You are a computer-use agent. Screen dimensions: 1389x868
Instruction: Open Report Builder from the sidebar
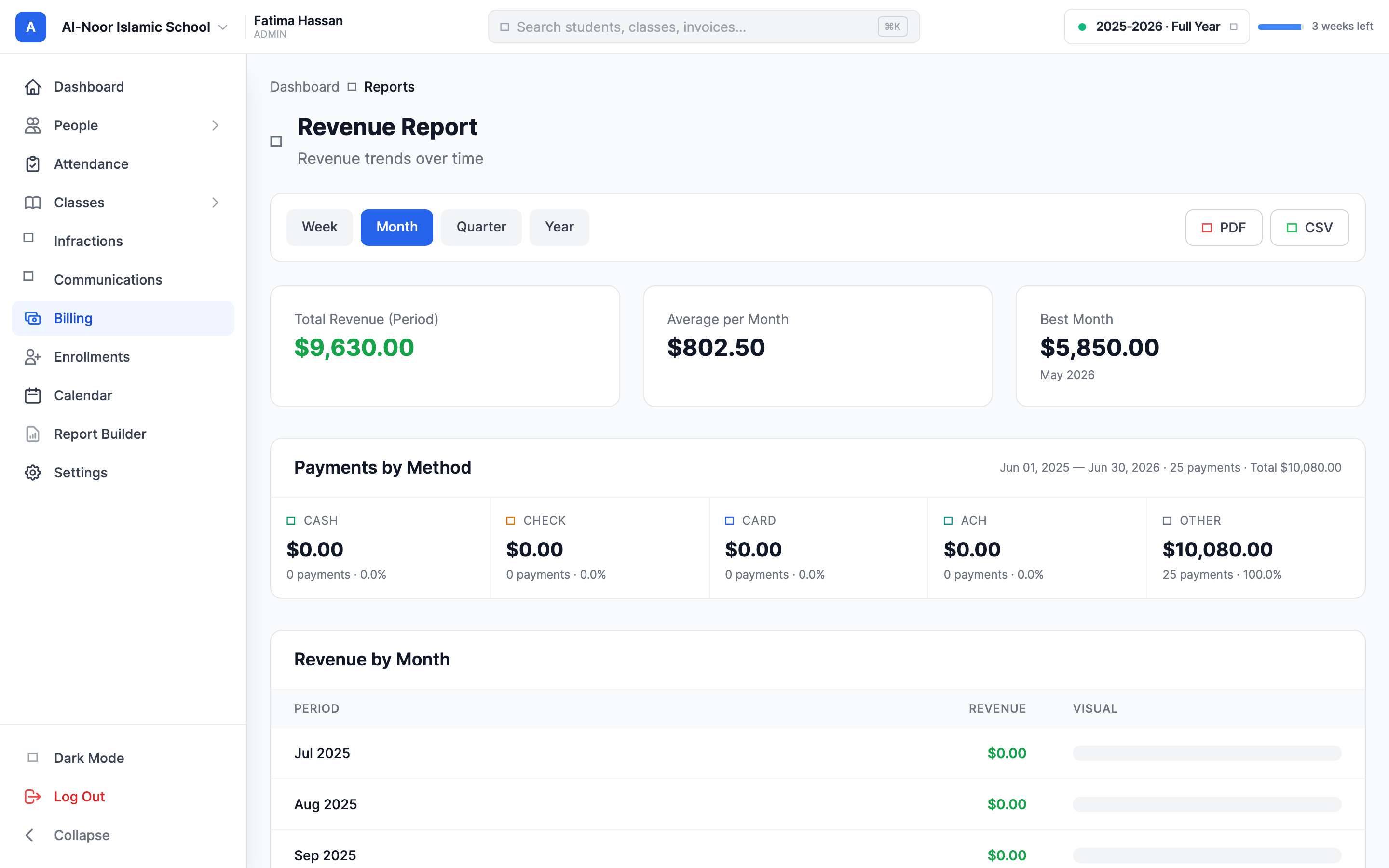[123, 434]
